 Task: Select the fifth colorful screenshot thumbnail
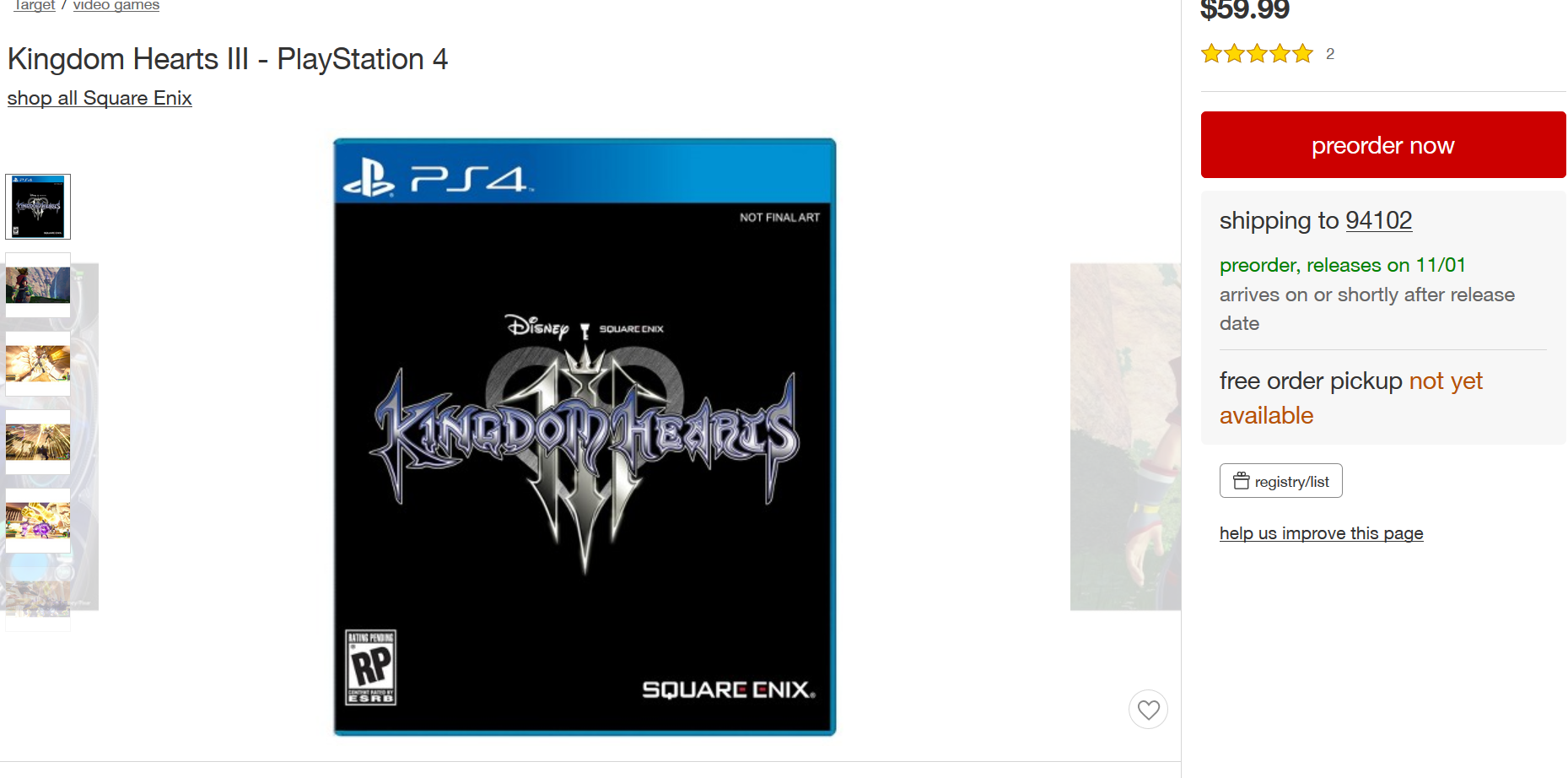(x=38, y=521)
